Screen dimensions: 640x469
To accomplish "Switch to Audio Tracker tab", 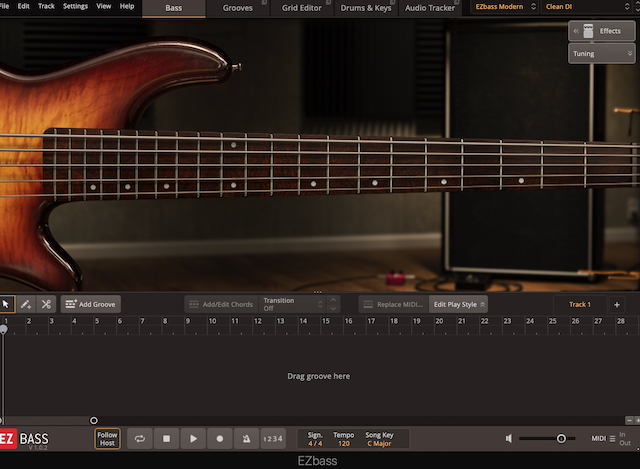I will pos(430,8).
